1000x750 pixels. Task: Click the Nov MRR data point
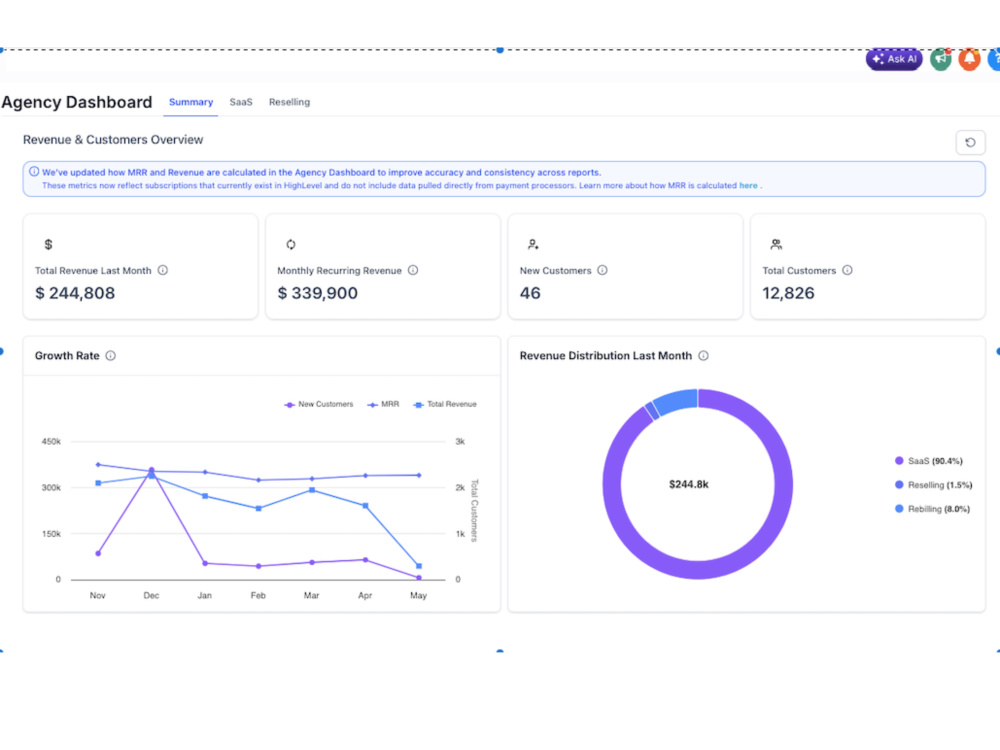click(98, 464)
